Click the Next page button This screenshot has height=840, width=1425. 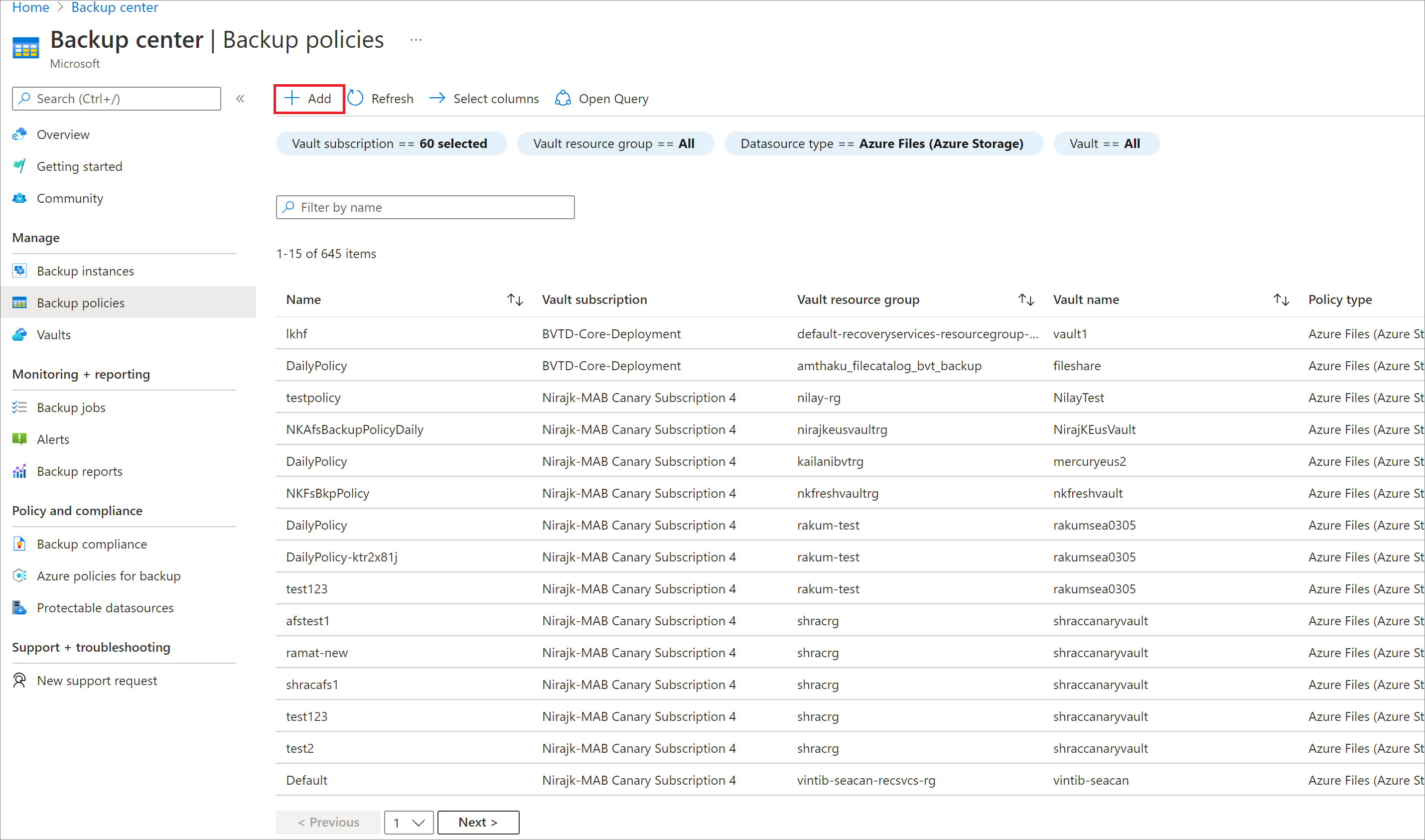(x=477, y=822)
